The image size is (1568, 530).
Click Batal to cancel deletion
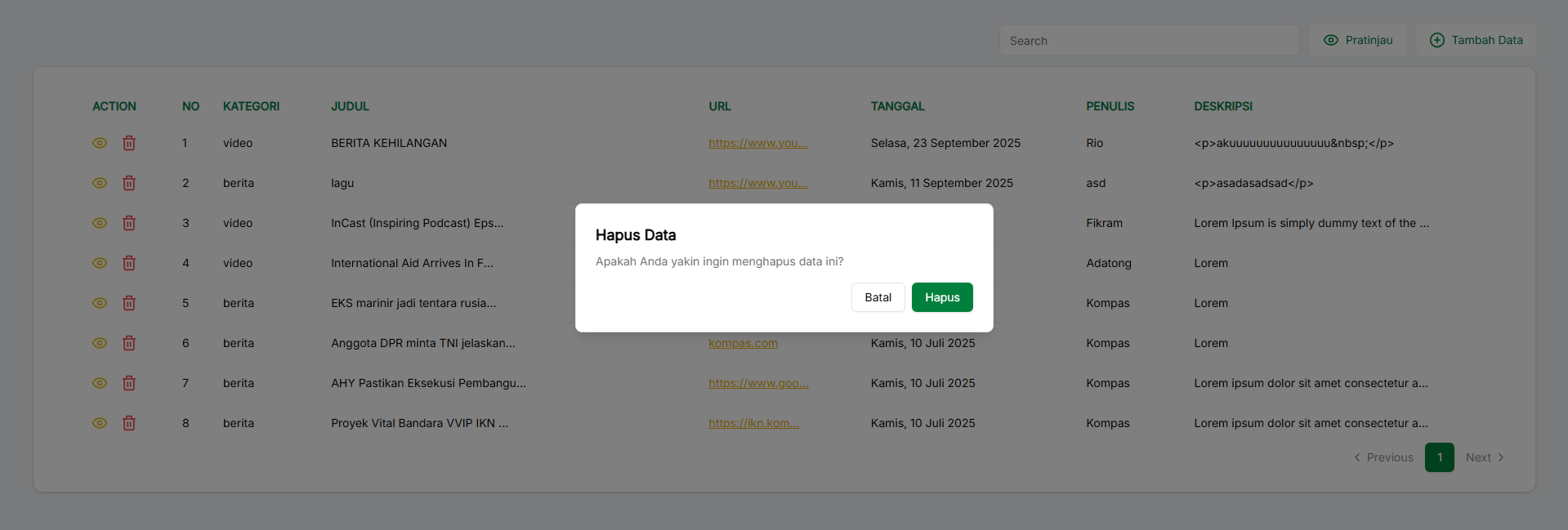(878, 297)
